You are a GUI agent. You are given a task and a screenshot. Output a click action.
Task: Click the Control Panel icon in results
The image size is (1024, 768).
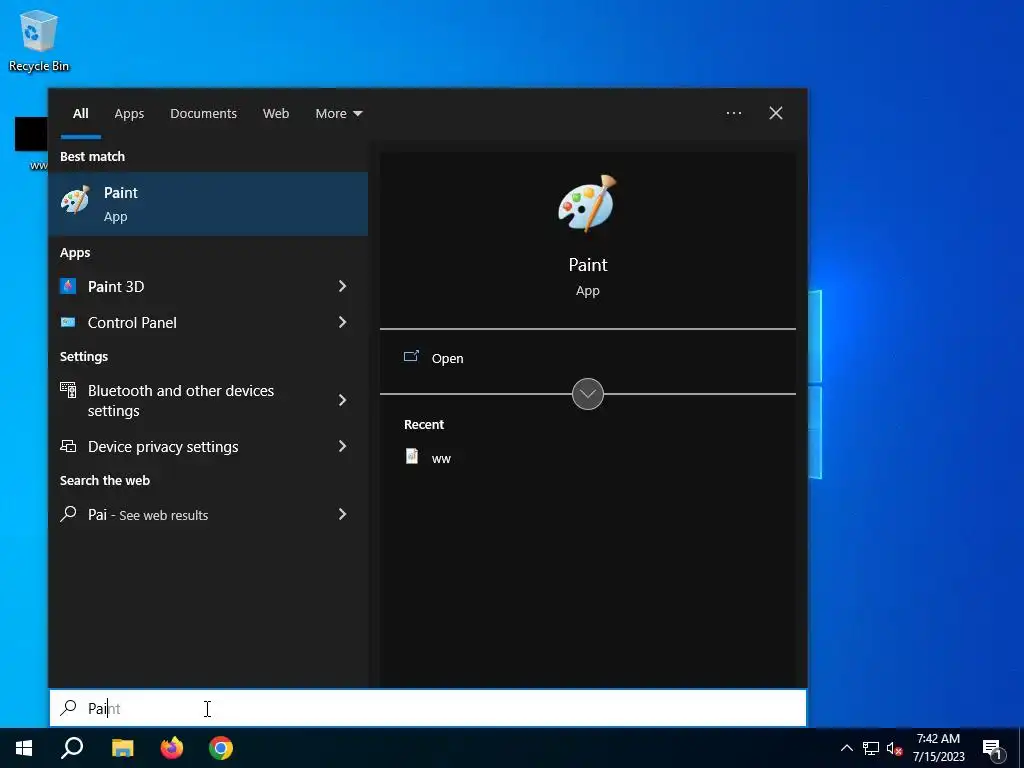click(x=68, y=322)
